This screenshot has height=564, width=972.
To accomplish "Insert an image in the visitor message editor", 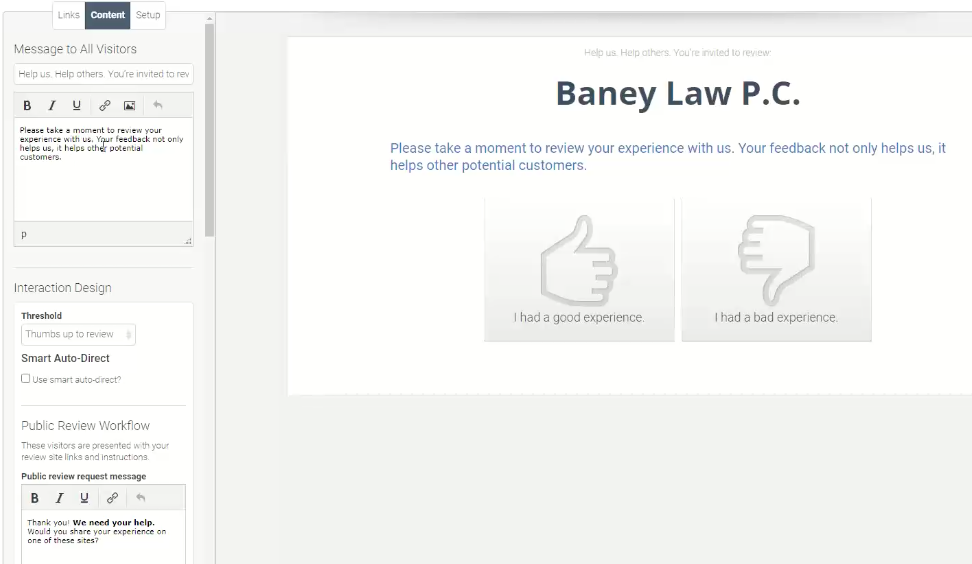I will [130, 105].
